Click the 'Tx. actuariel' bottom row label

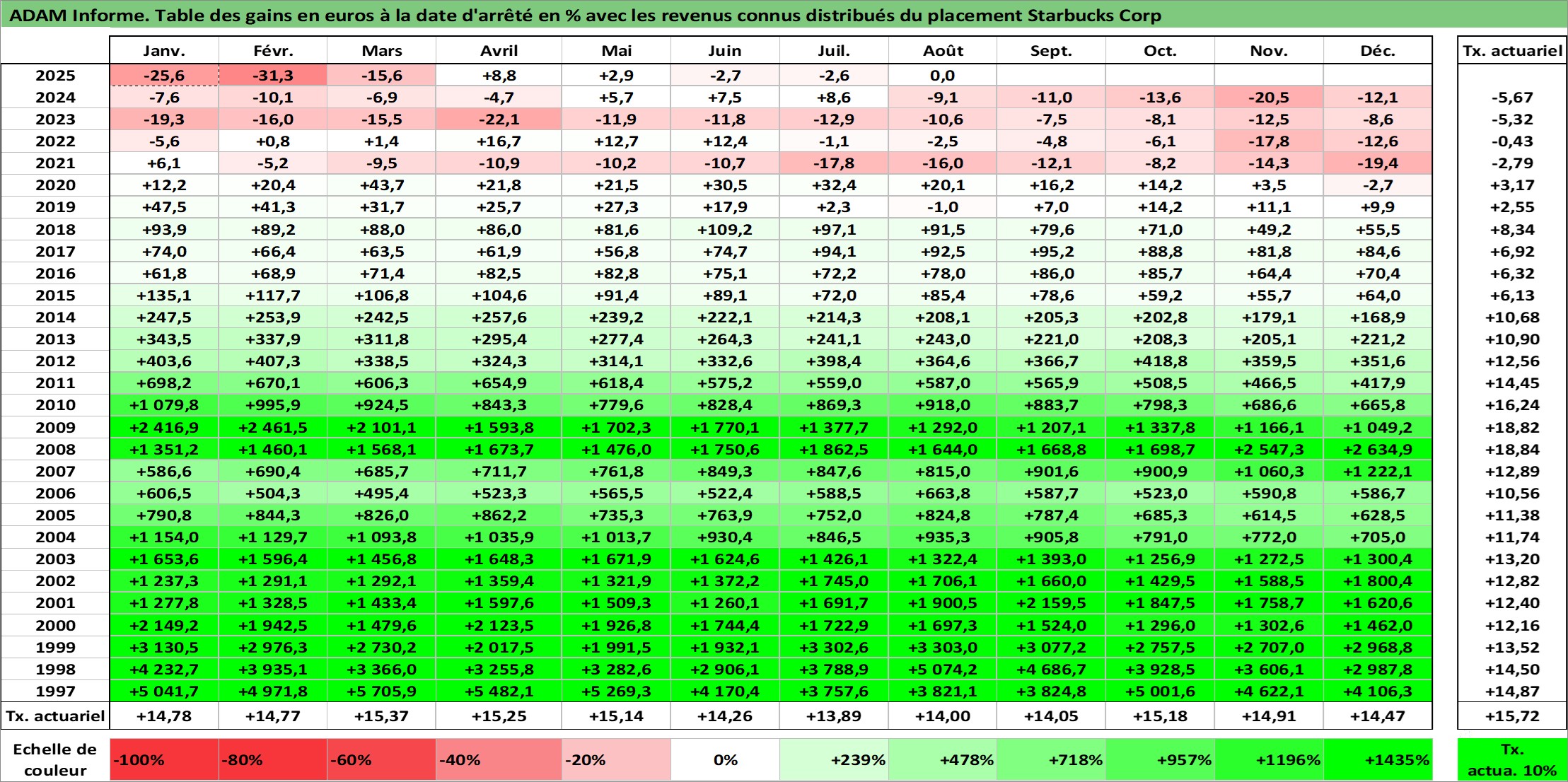pos(55,716)
